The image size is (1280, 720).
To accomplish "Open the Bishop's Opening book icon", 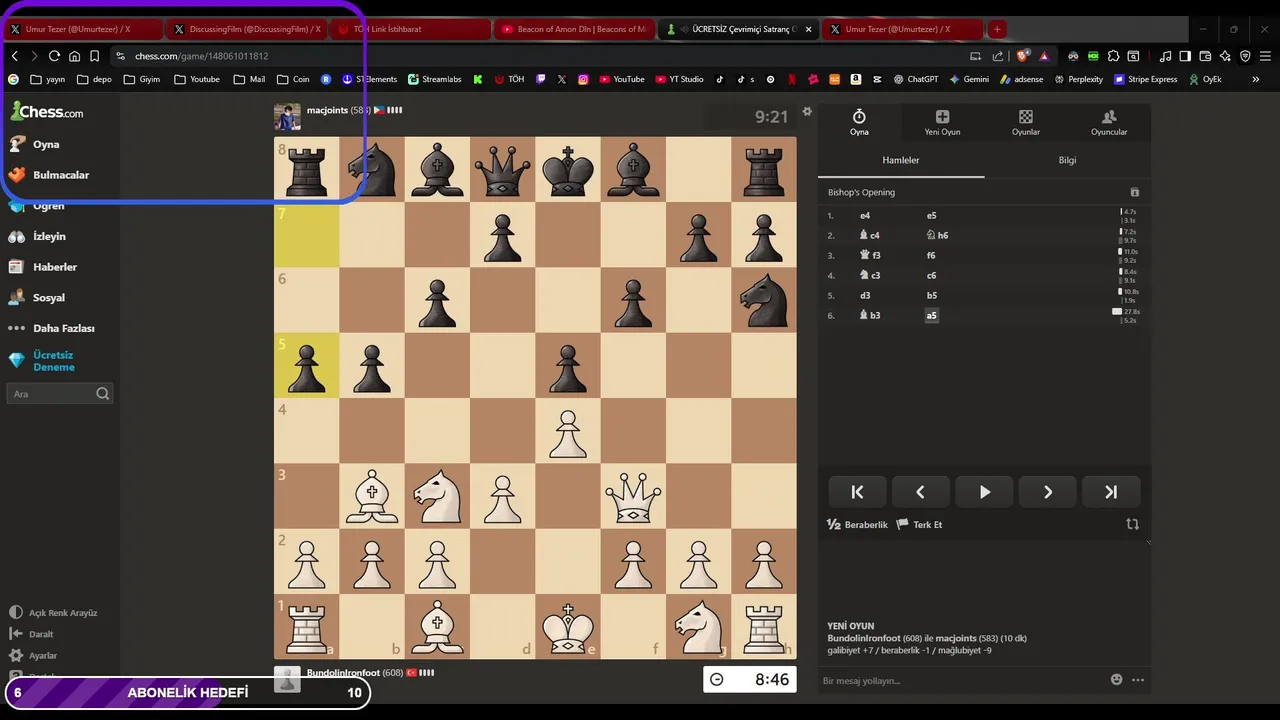I will point(1134,192).
